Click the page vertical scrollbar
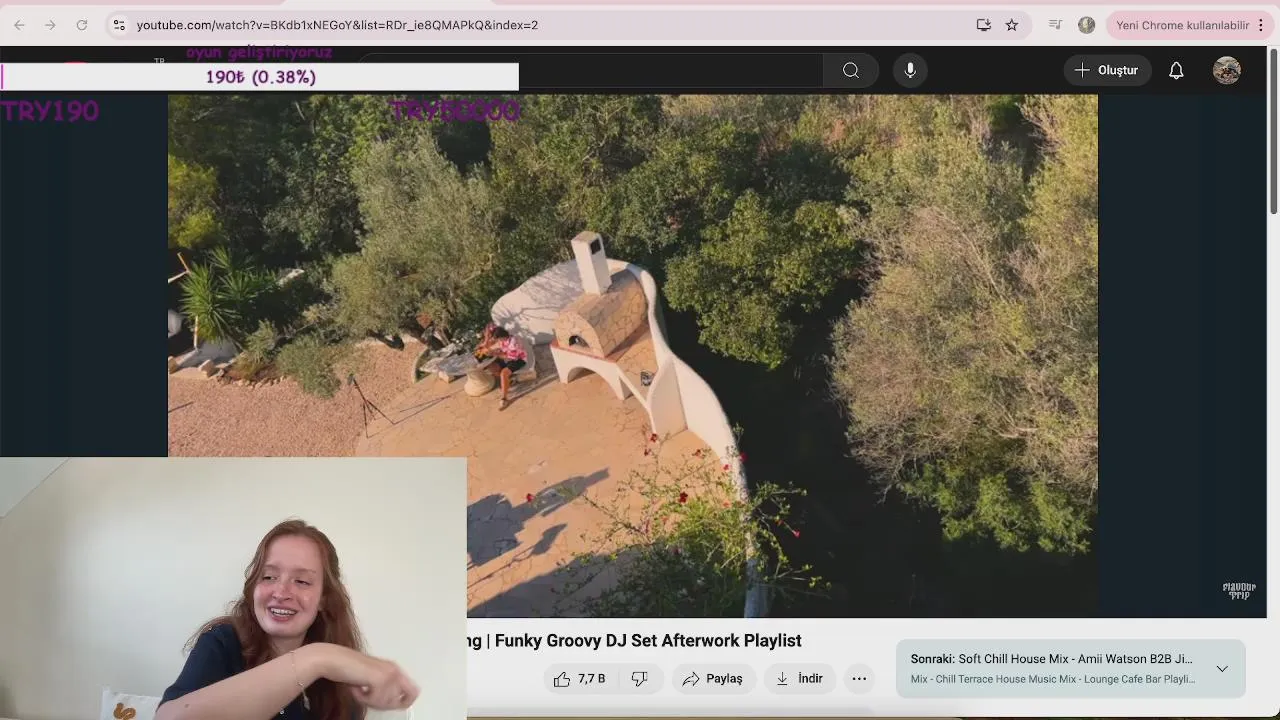 point(1273,130)
